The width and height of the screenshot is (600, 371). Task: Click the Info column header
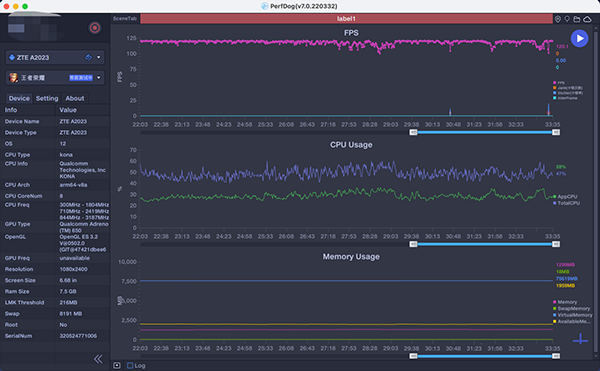11,110
